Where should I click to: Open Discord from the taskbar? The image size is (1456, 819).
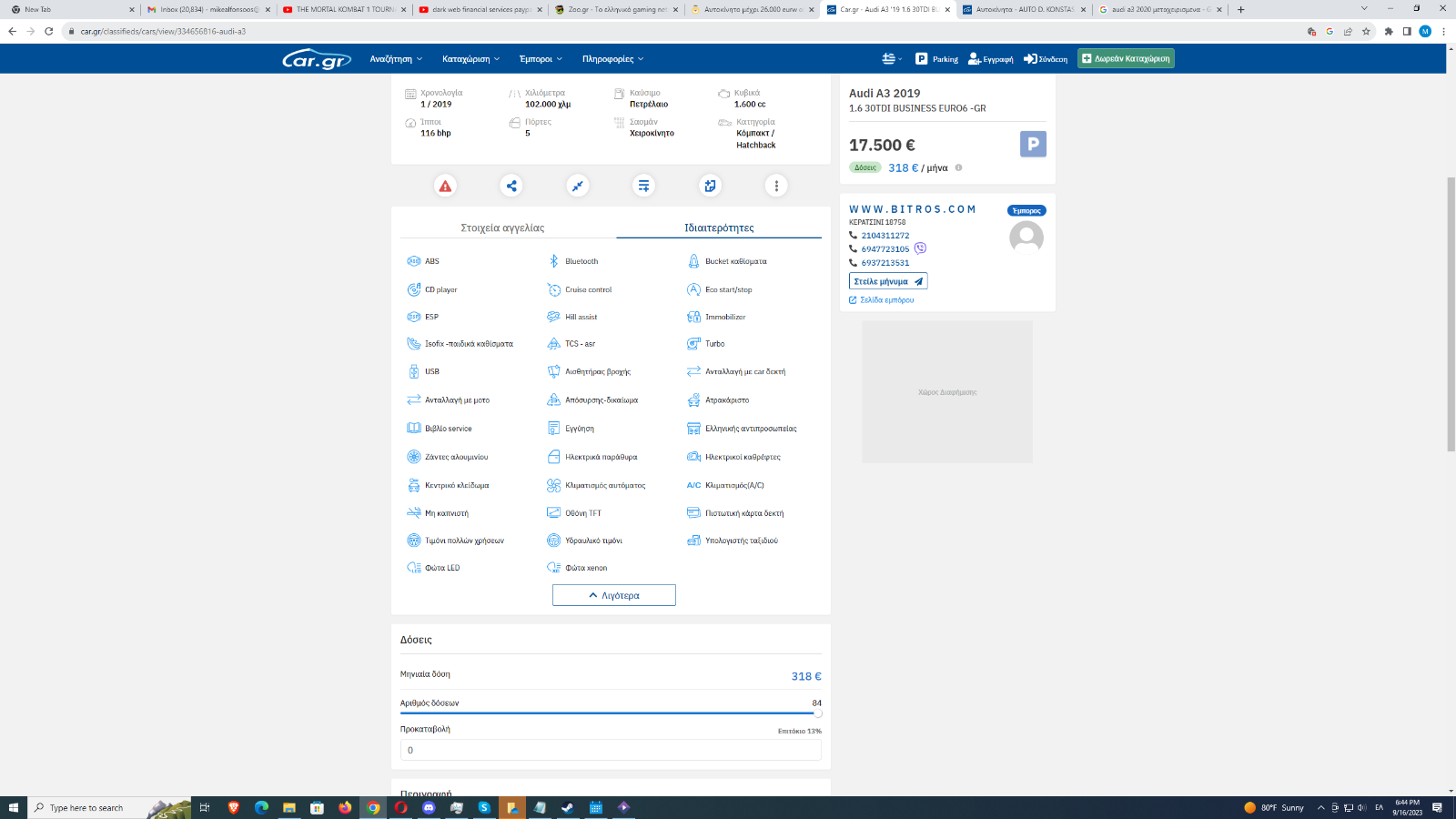pyautogui.click(x=429, y=807)
